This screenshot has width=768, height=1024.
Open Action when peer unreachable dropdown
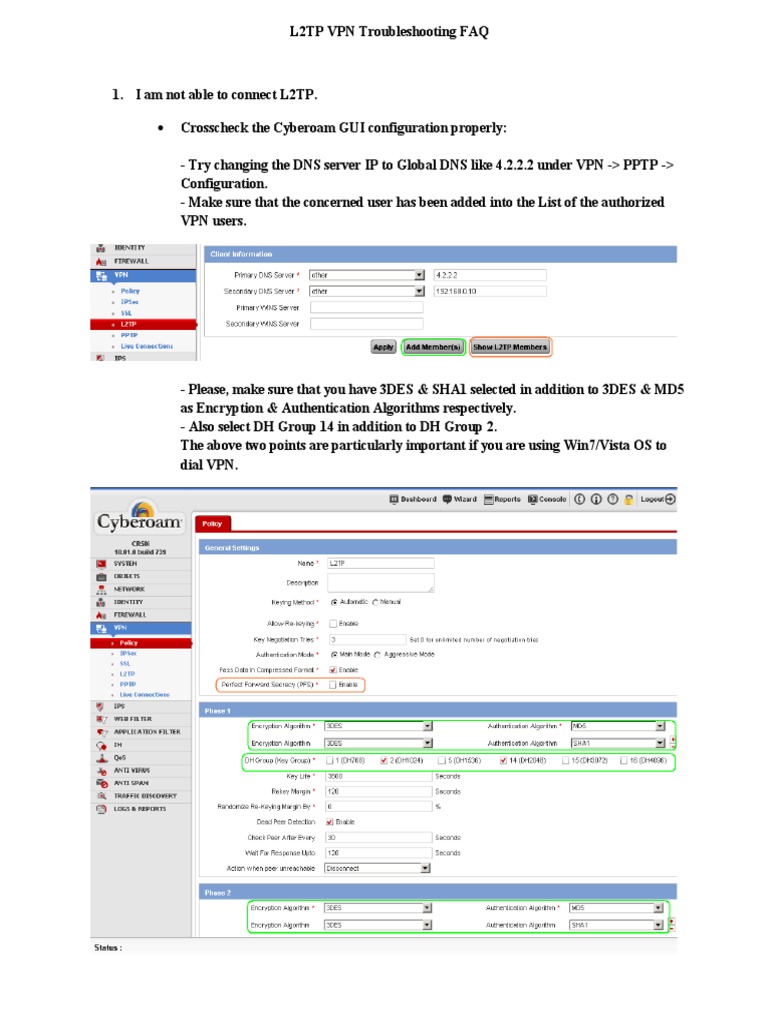click(x=377, y=869)
